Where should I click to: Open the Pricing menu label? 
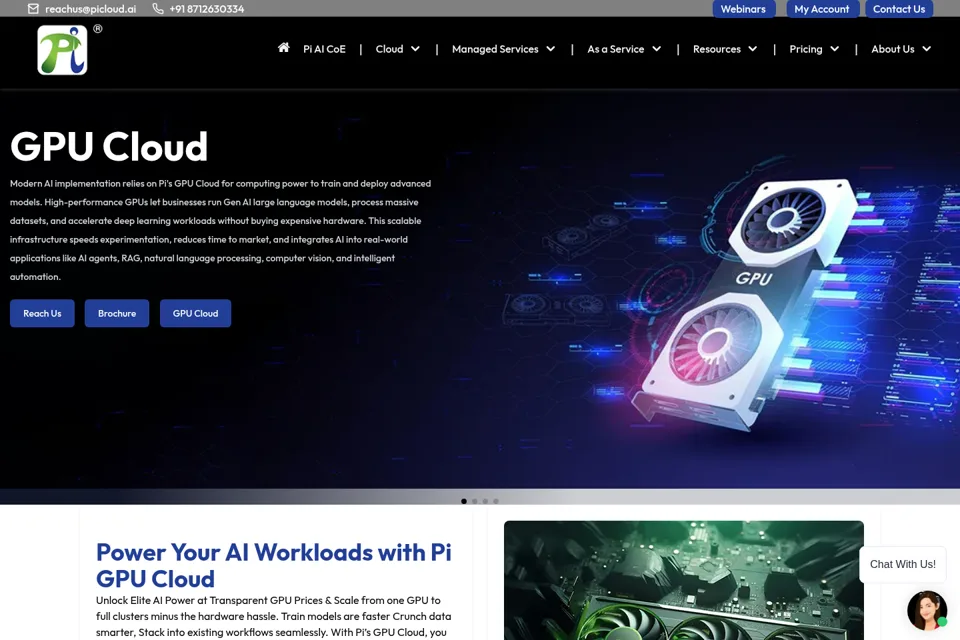click(x=806, y=49)
